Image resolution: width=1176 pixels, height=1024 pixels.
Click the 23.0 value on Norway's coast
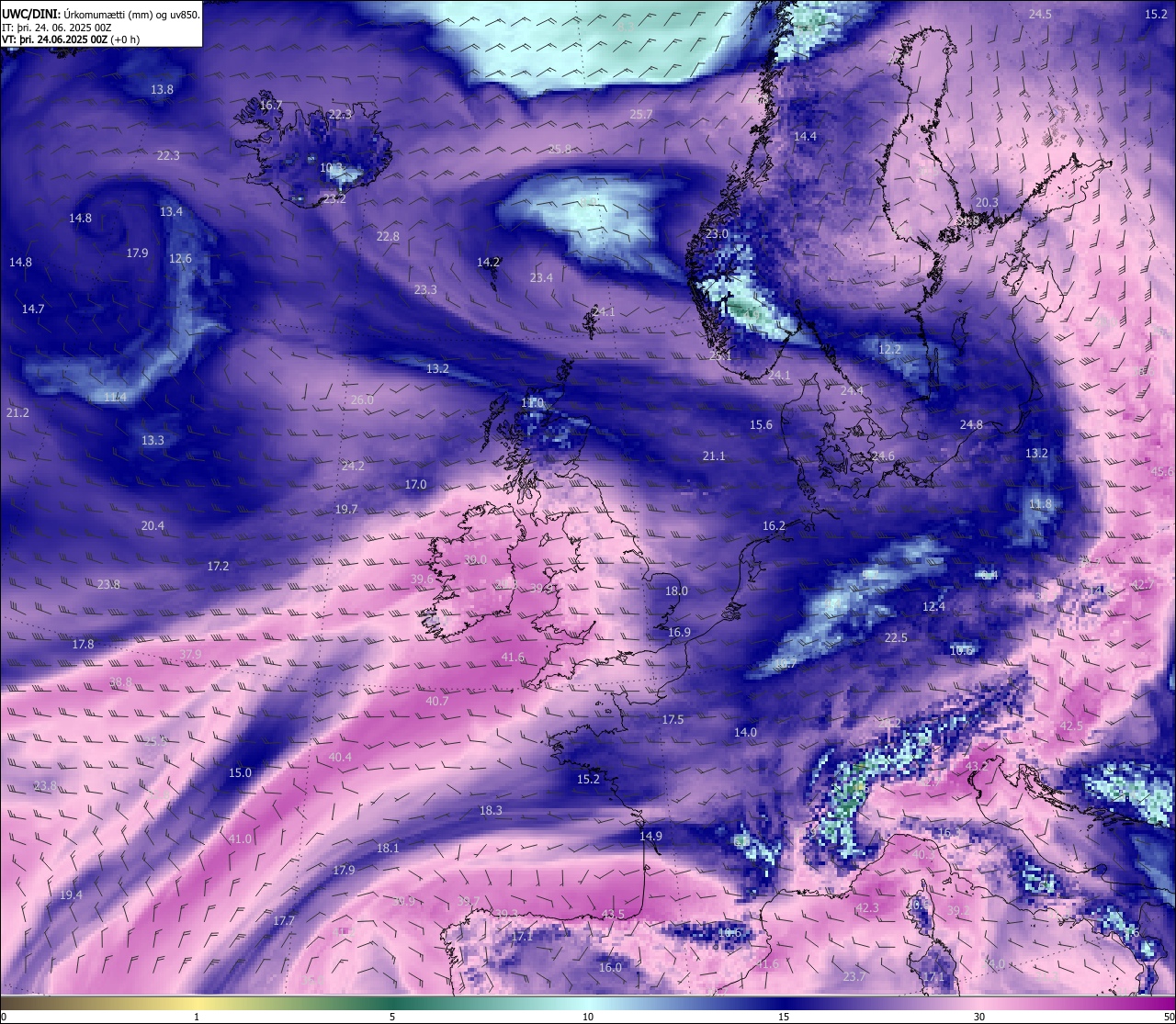click(x=717, y=234)
